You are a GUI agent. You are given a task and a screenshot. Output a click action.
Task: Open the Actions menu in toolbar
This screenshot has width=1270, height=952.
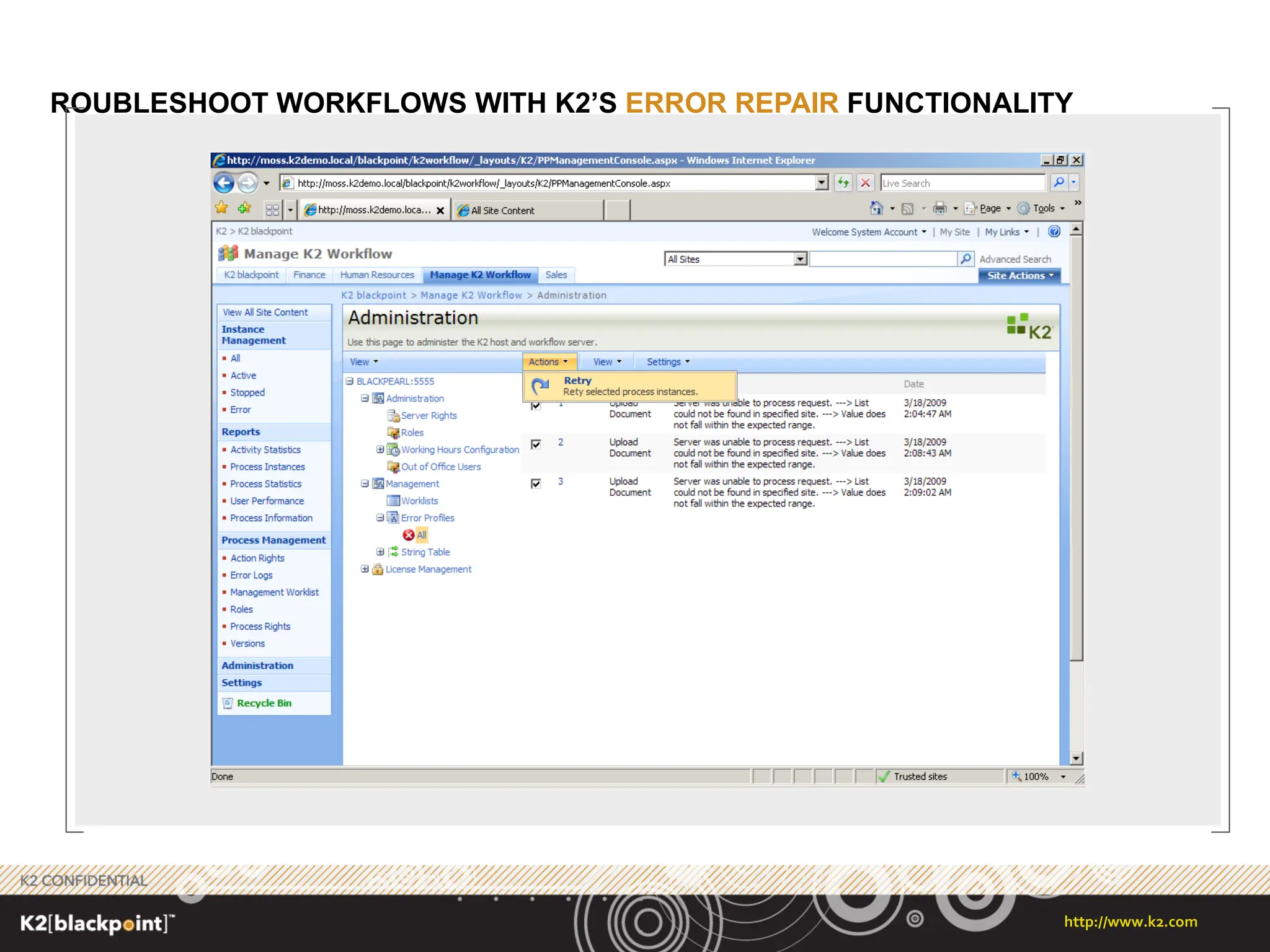click(549, 361)
